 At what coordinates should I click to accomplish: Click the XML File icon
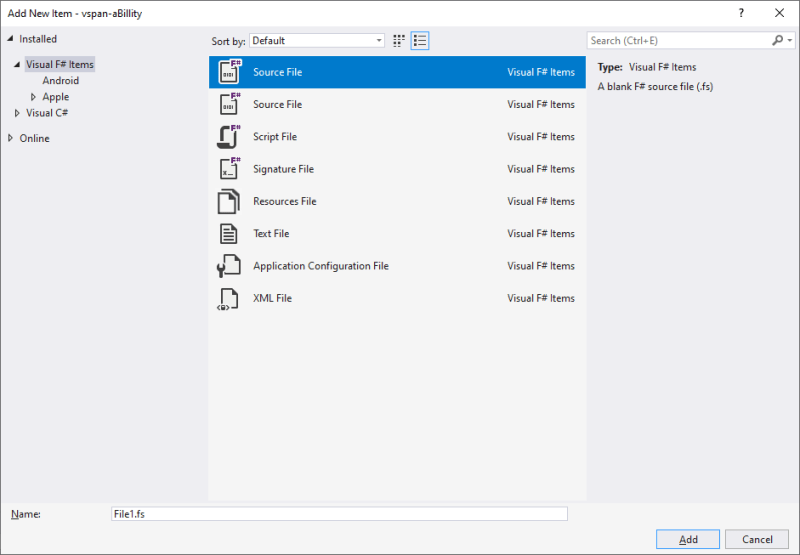[x=228, y=298]
